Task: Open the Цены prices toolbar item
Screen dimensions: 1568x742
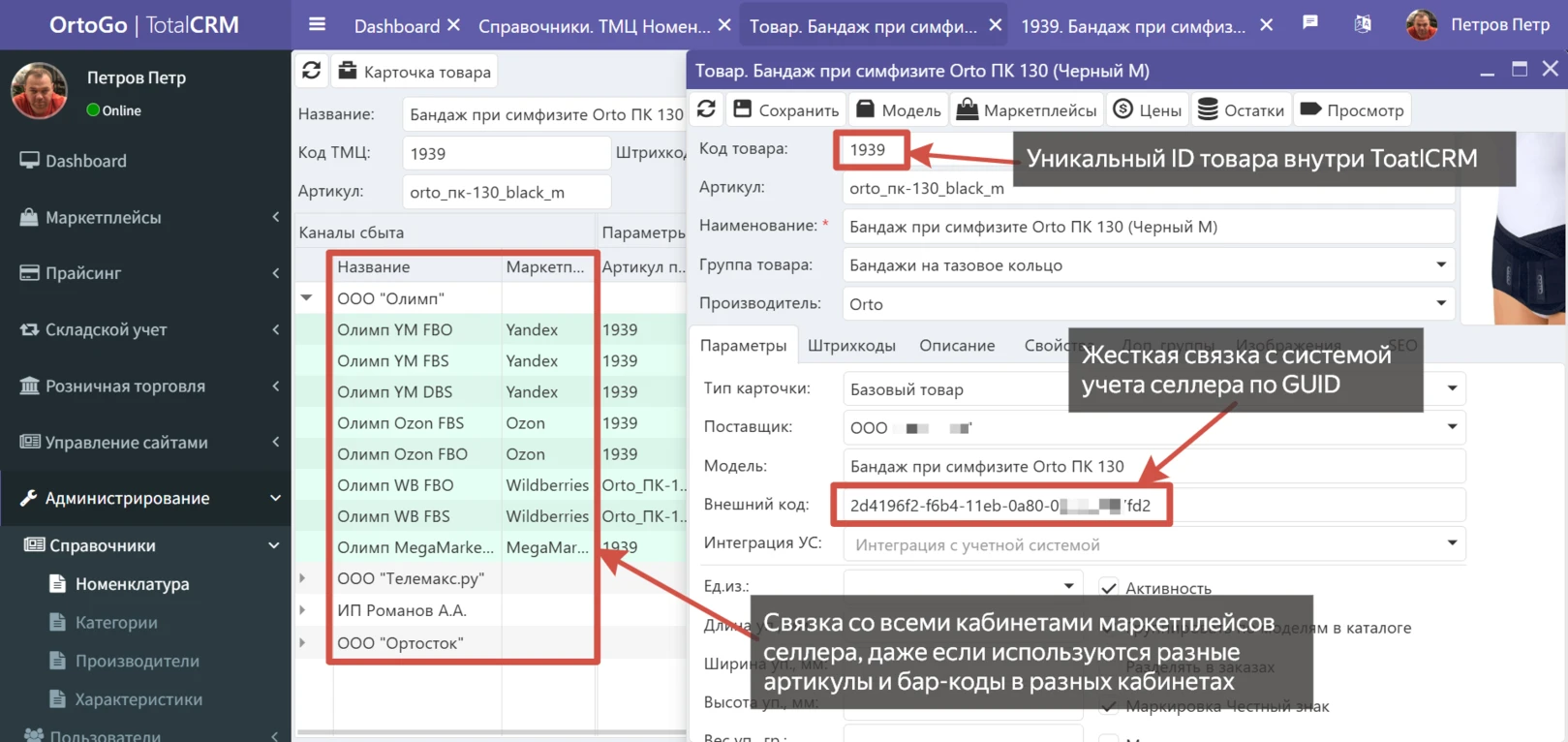Action: [x=1148, y=109]
